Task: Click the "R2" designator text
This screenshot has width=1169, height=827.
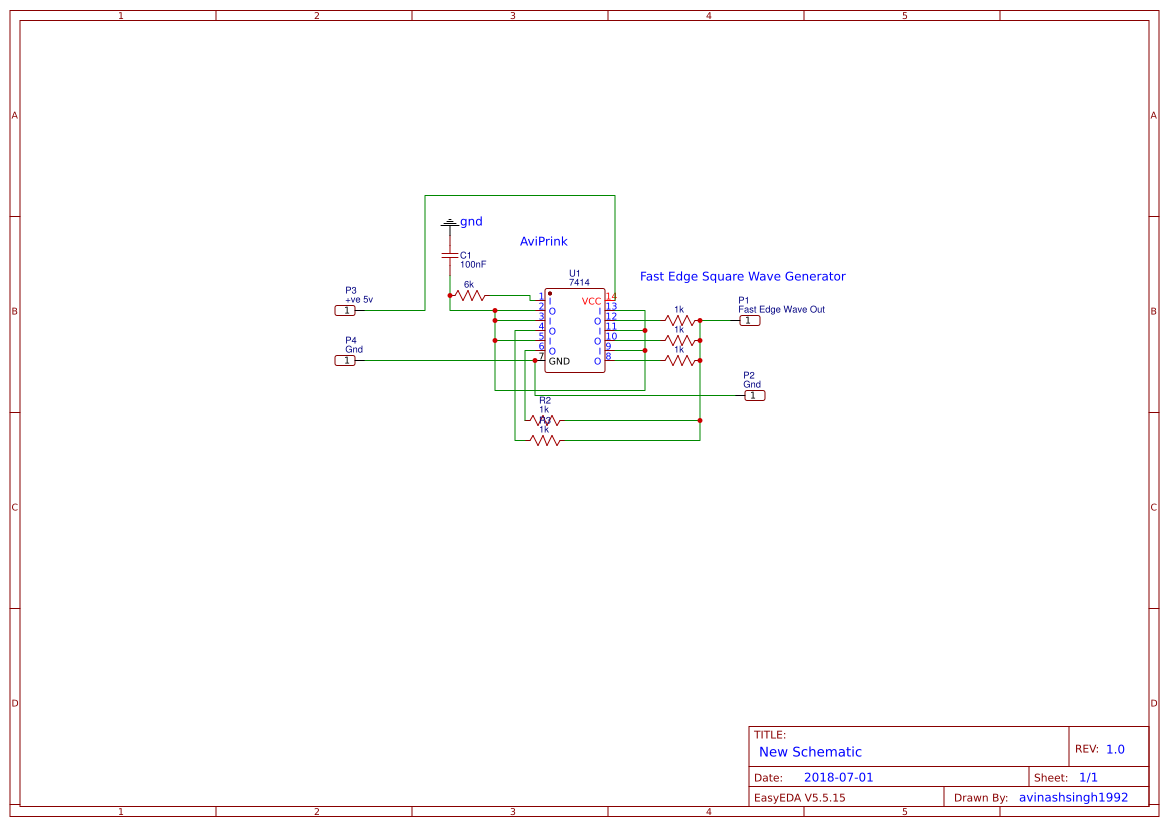Action: pyautogui.click(x=545, y=400)
